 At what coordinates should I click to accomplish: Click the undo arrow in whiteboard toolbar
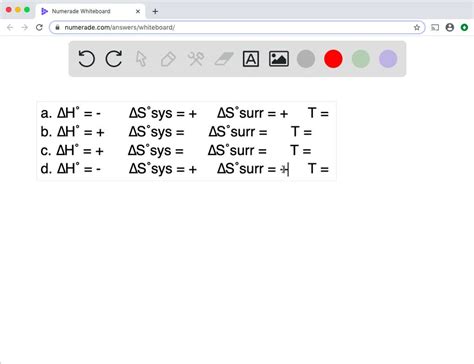(x=86, y=59)
